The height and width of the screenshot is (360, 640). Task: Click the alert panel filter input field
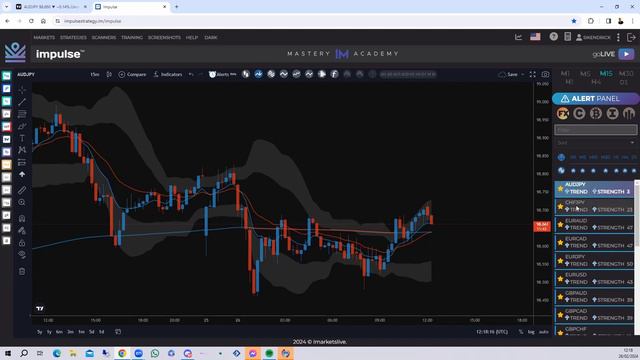[595, 130]
